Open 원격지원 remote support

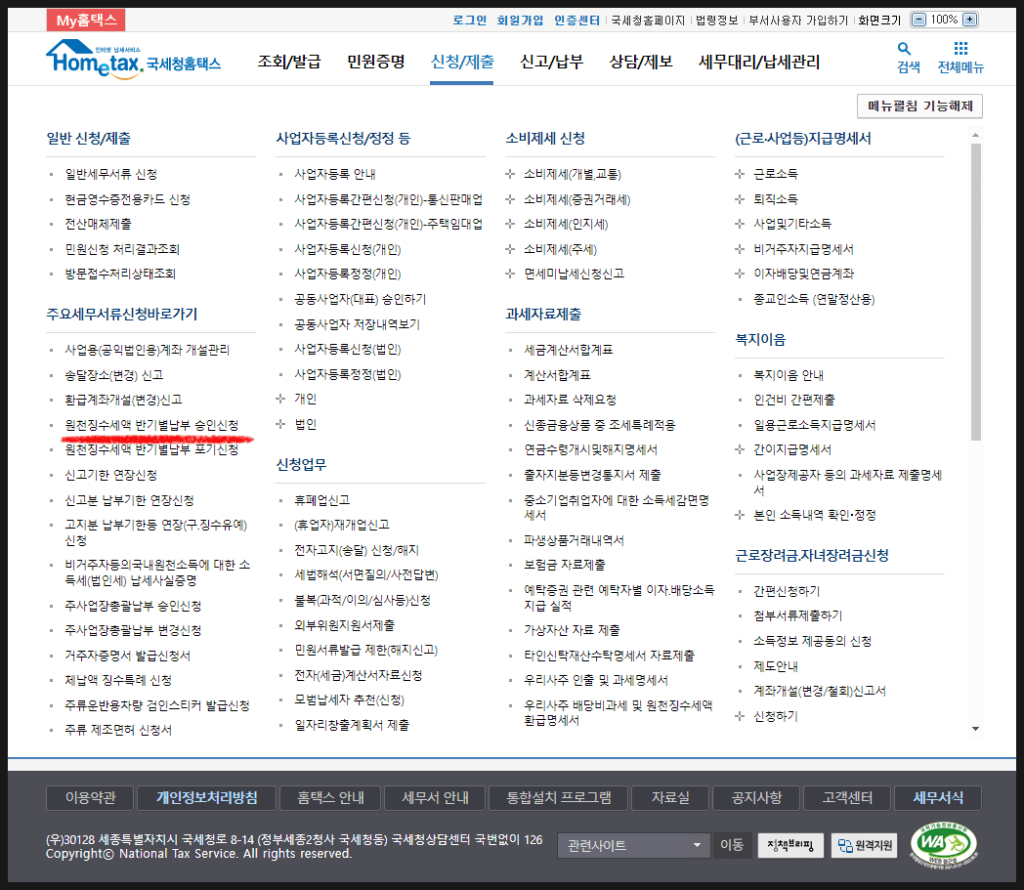864,846
